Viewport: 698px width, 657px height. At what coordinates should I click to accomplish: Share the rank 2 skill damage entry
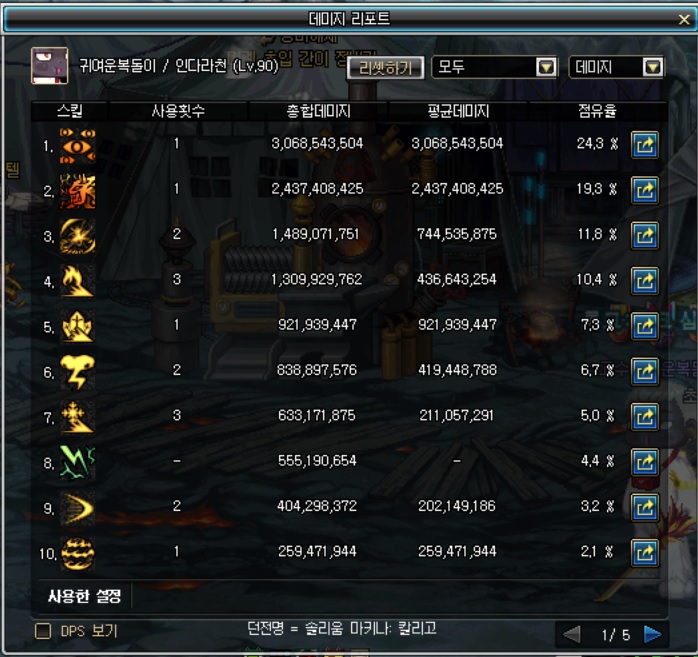(645, 190)
